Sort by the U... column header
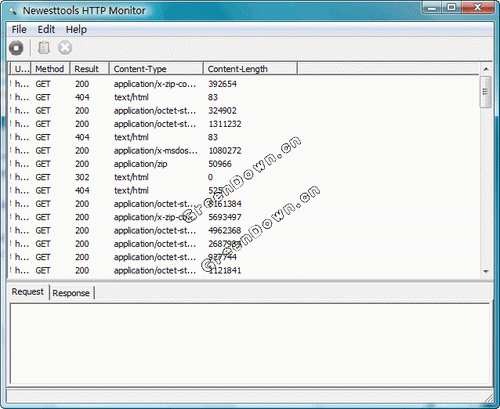Viewport: 500px width, 409px height. point(21,69)
